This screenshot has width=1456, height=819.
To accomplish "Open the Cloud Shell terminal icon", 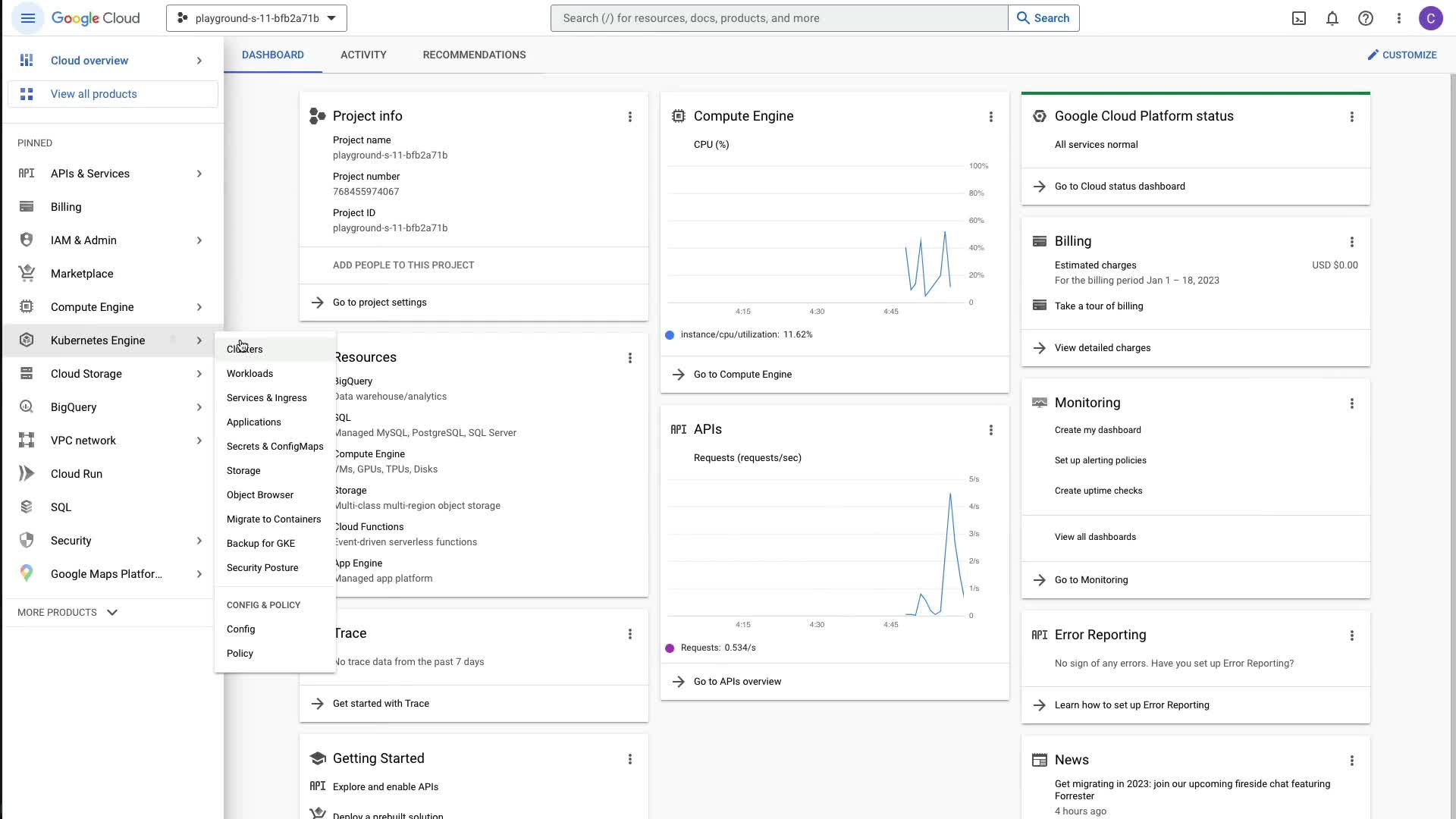I will (x=1299, y=18).
